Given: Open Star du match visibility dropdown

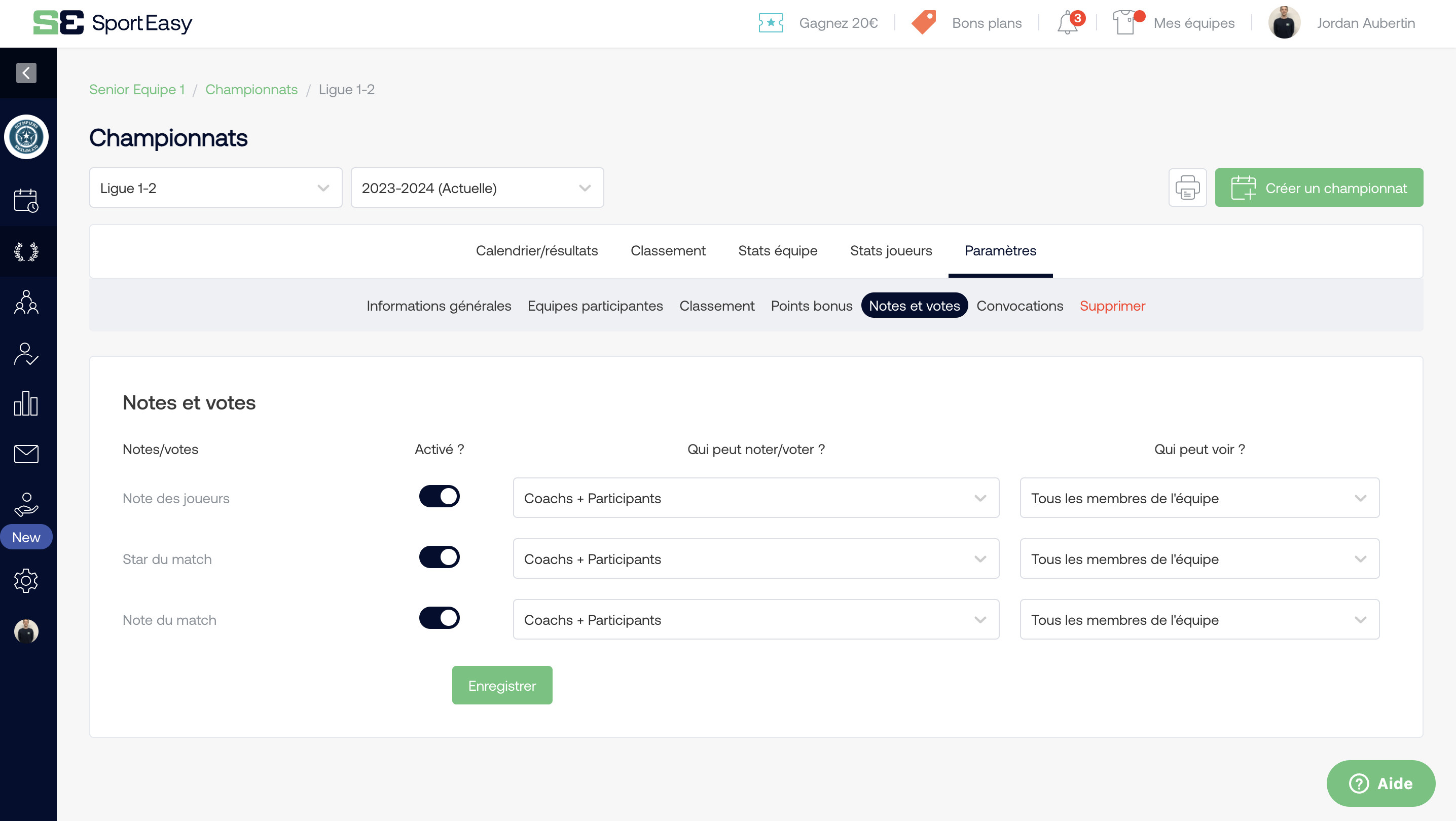Looking at the screenshot, I should point(1199,559).
